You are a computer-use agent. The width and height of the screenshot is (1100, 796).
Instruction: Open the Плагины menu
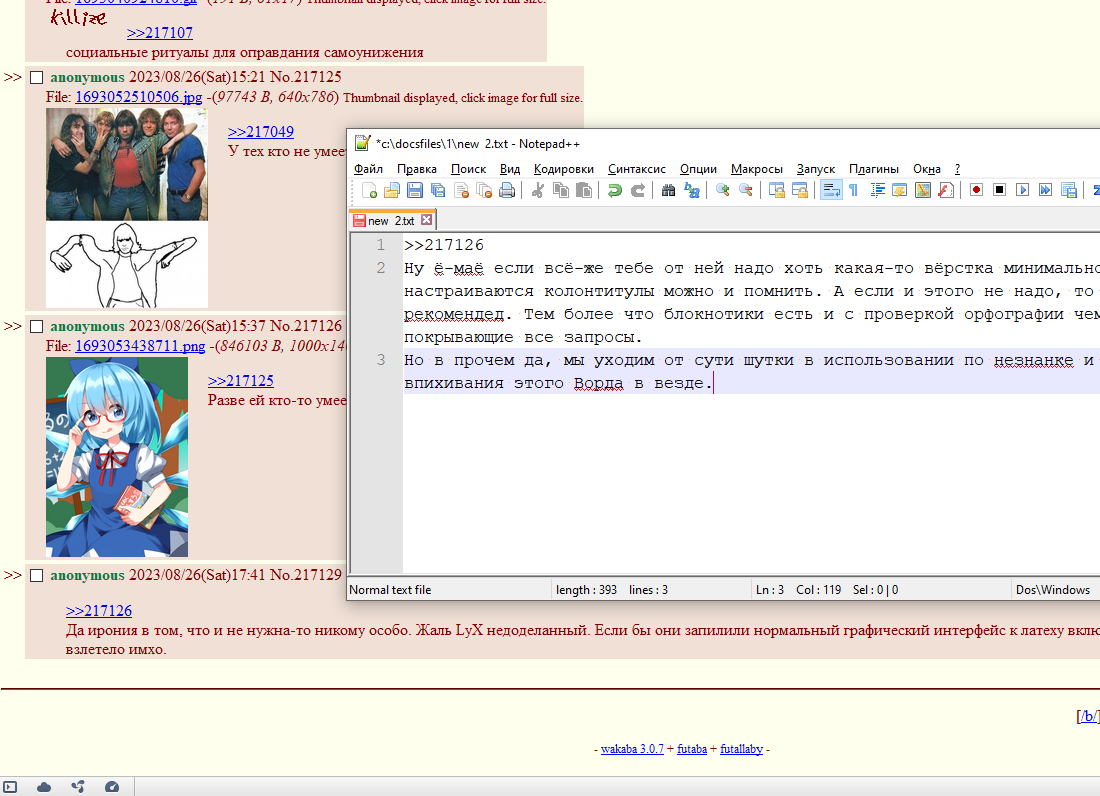(x=873, y=169)
